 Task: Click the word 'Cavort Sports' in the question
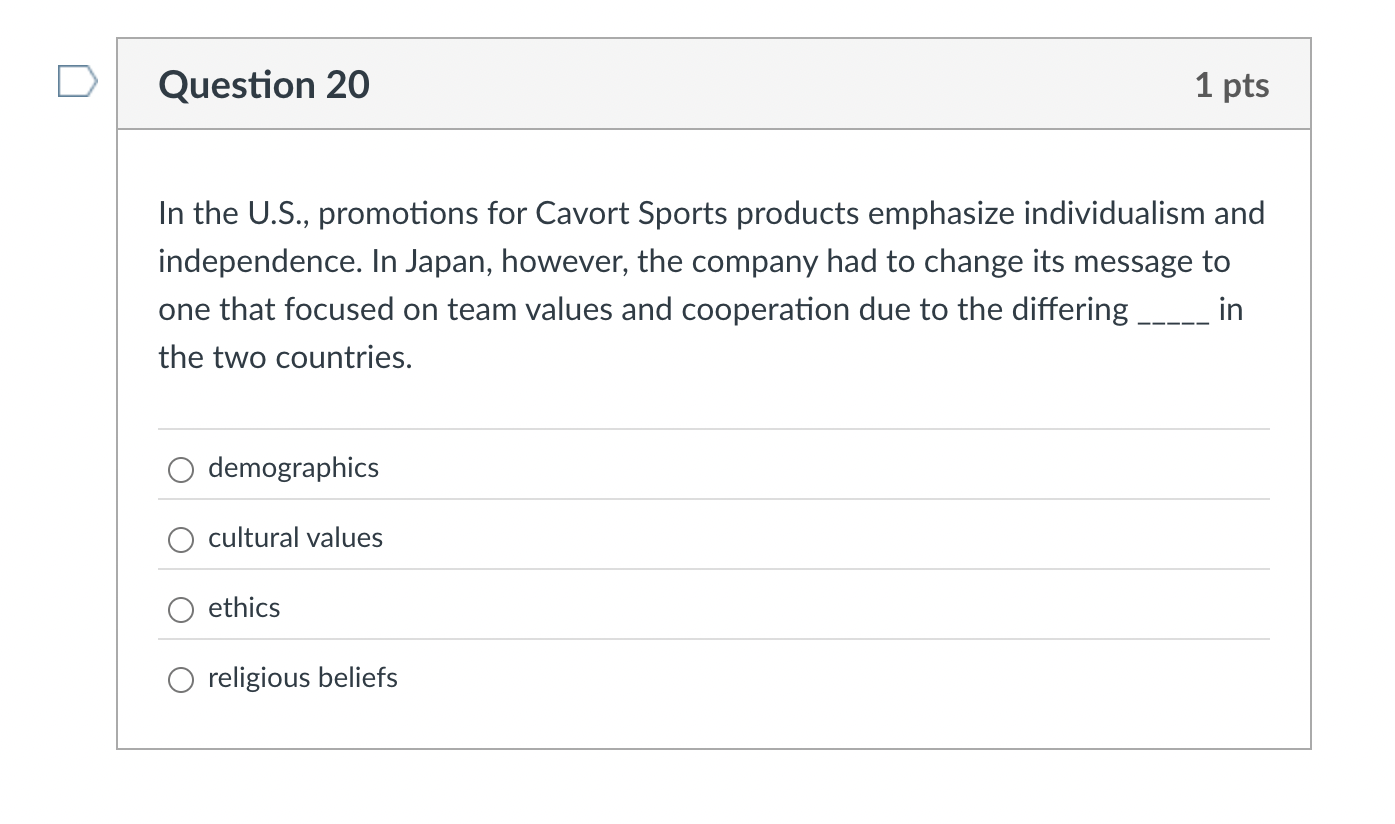coord(584,212)
